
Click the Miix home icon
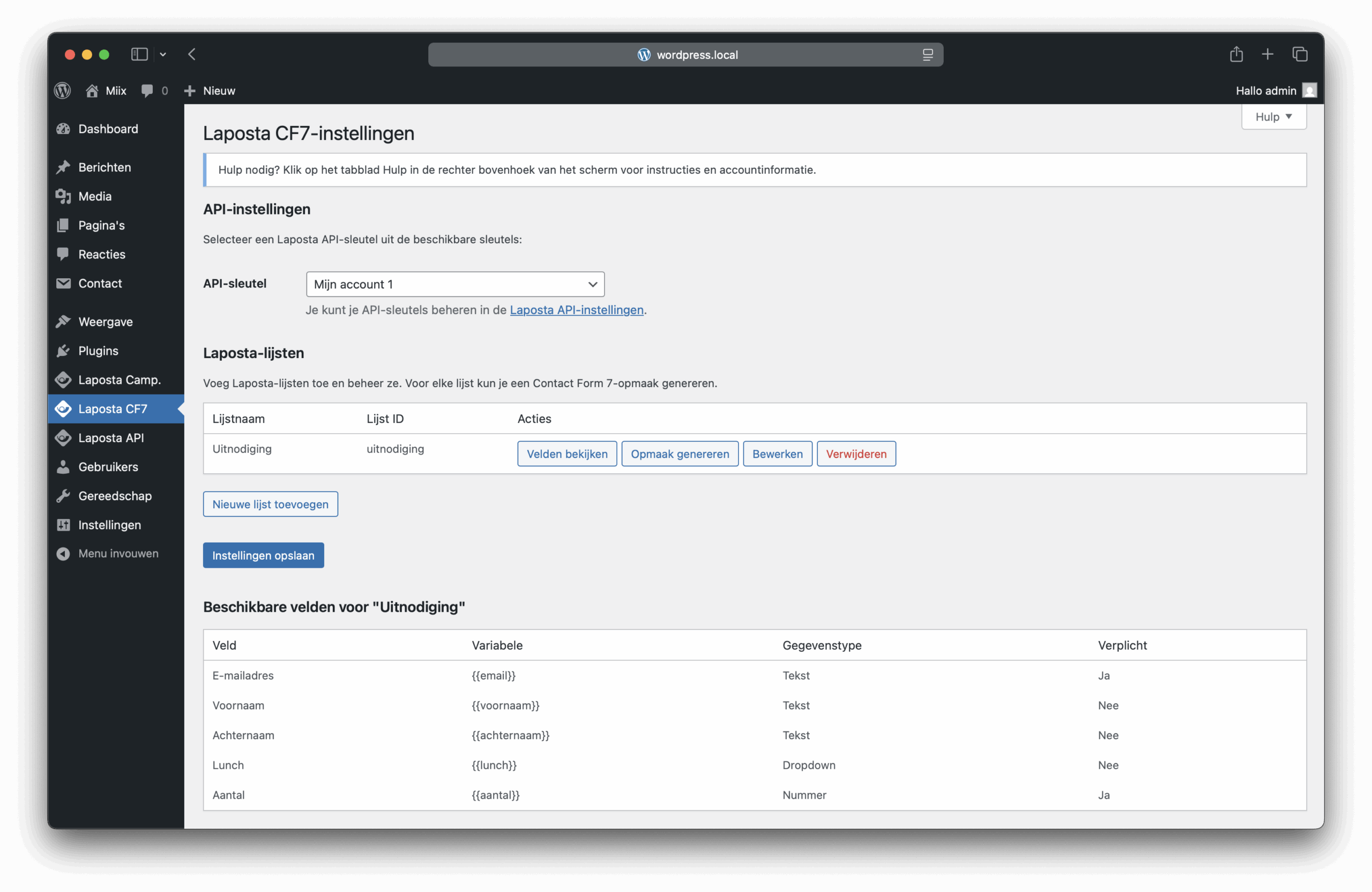pos(92,91)
